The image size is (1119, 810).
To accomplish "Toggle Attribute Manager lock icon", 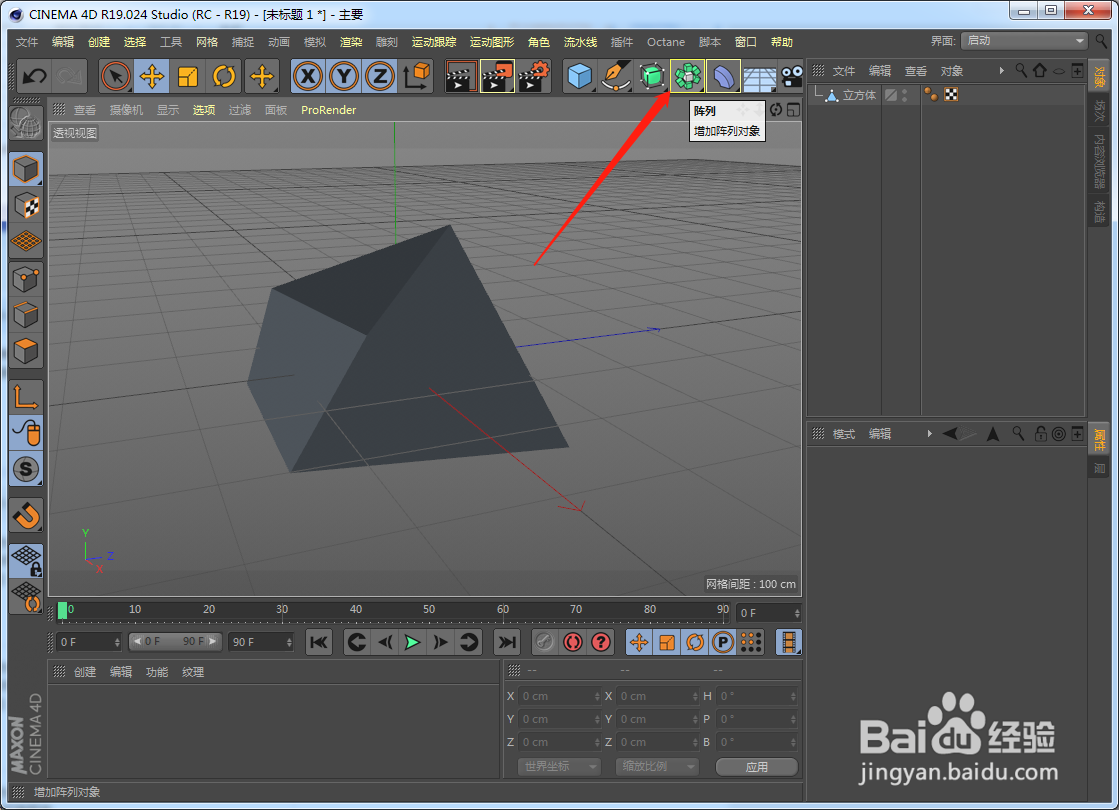I will 1040,433.
